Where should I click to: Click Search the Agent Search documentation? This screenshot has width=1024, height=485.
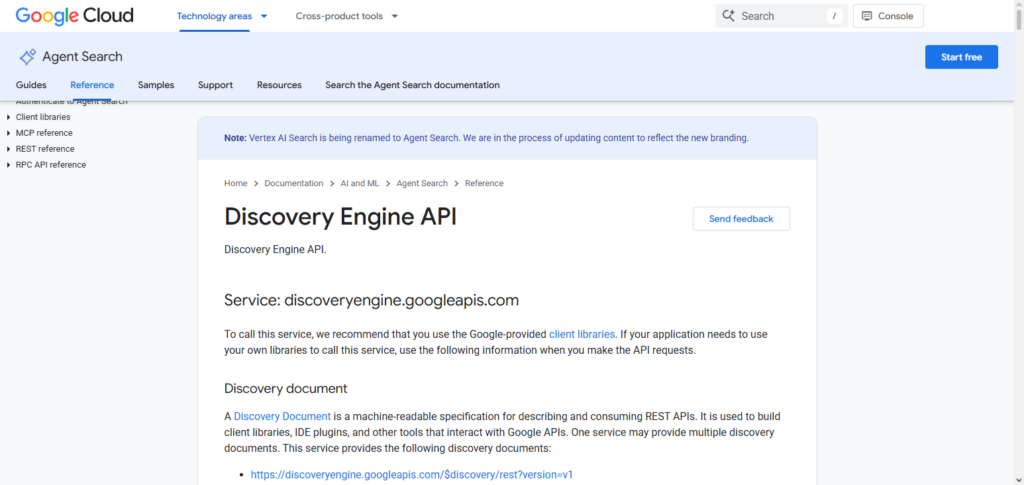point(413,85)
